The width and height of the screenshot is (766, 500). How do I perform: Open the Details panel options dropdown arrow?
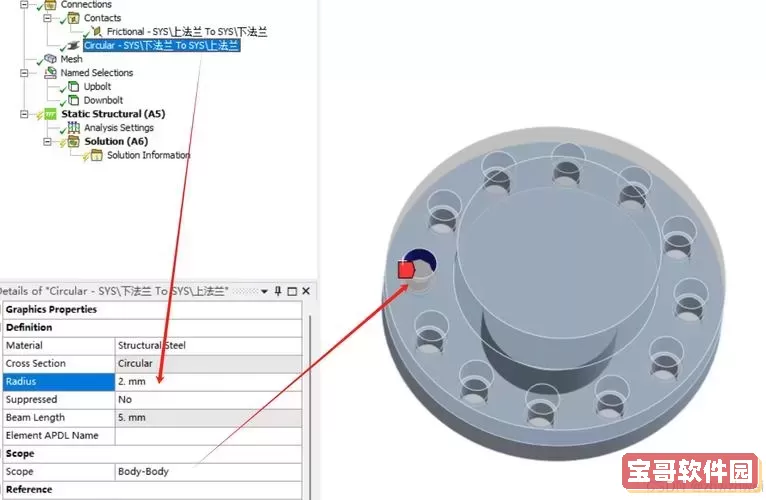click(264, 292)
